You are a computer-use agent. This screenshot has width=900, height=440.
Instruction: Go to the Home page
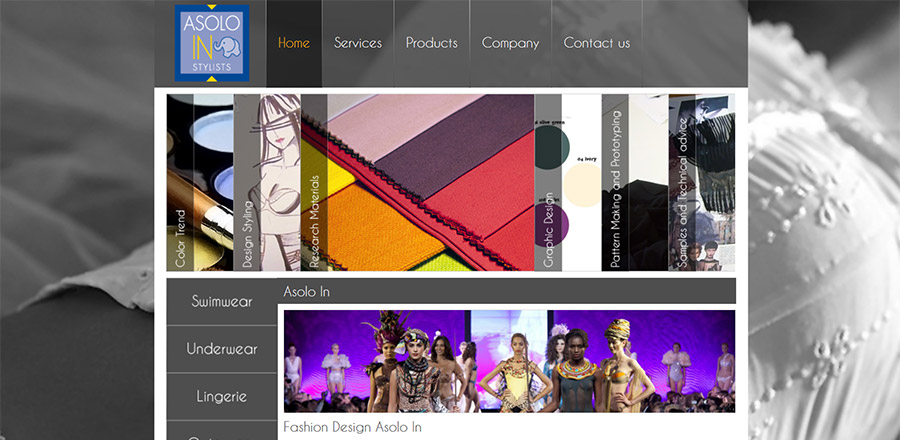294,43
